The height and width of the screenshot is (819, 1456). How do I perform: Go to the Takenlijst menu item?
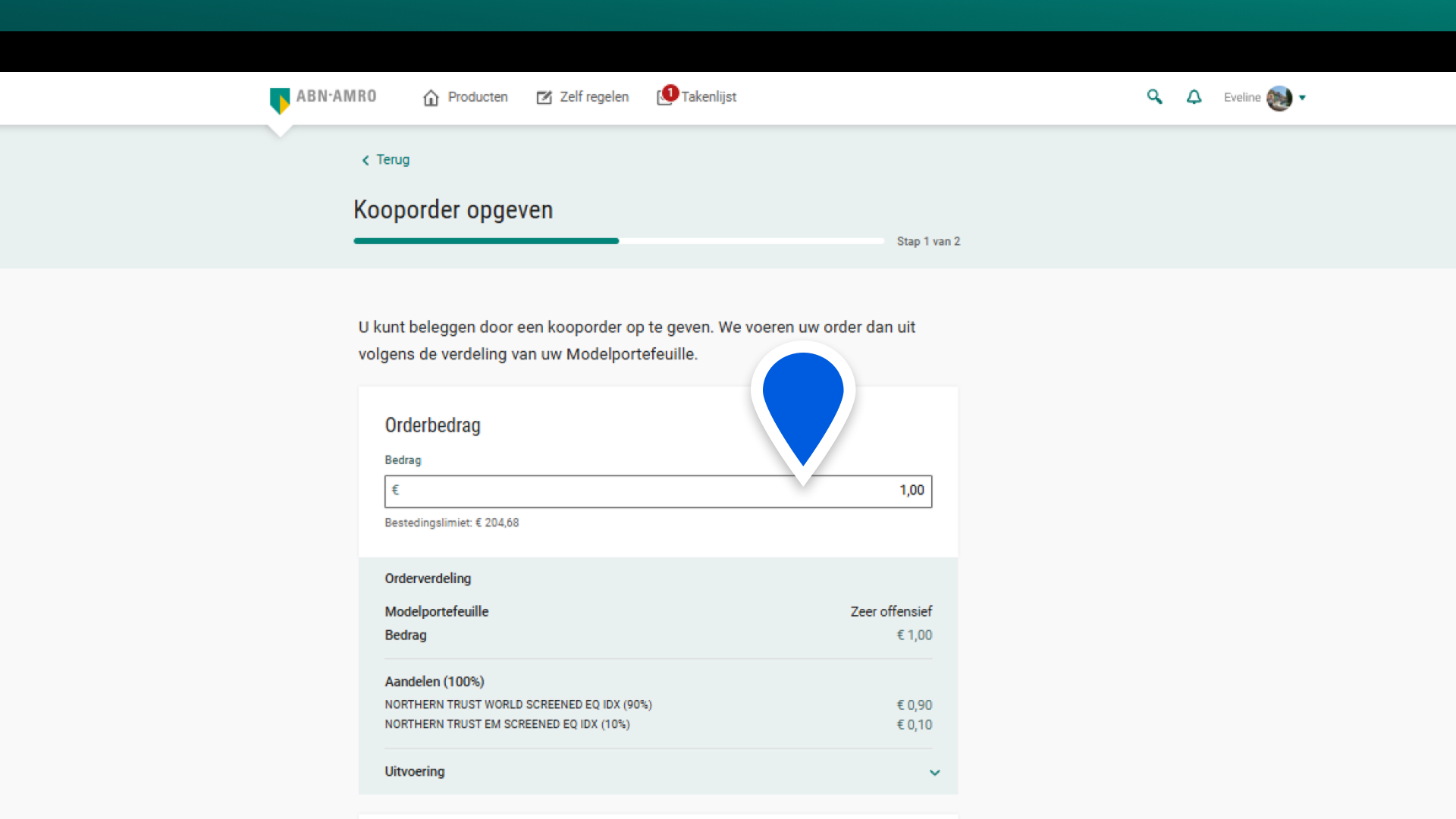(708, 97)
